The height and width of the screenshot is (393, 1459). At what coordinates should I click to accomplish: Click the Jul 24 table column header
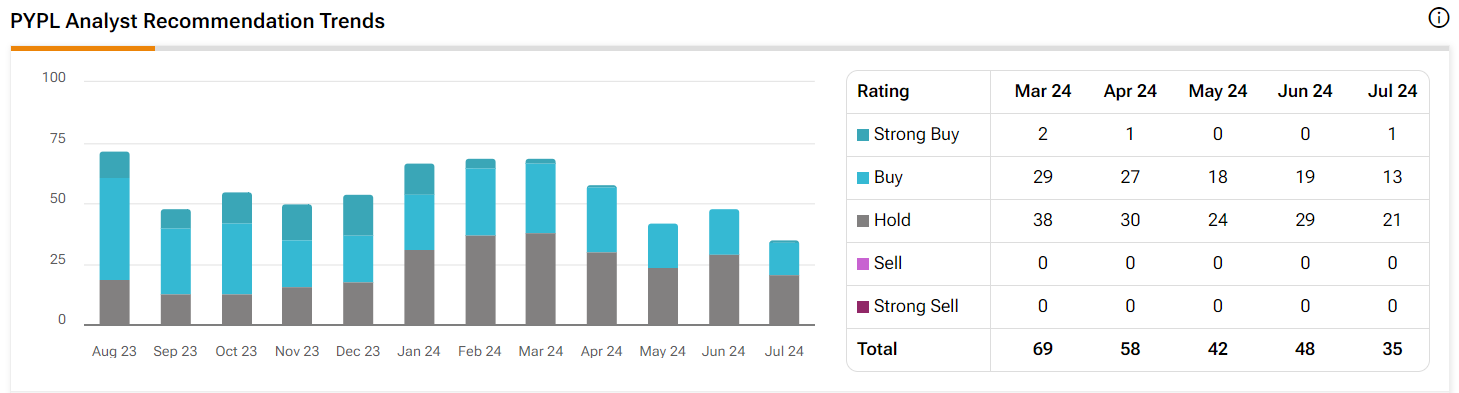coord(1393,91)
